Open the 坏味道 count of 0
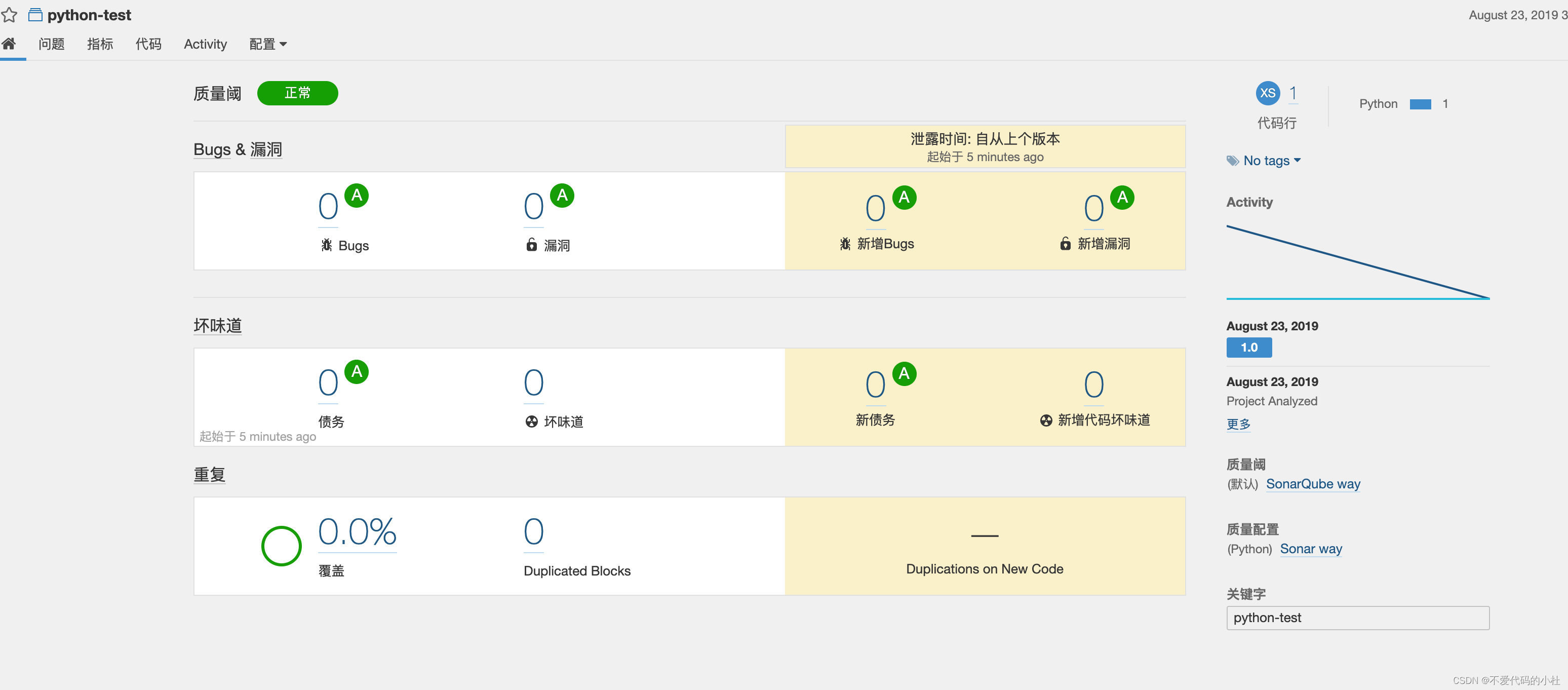 tap(534, 383)
